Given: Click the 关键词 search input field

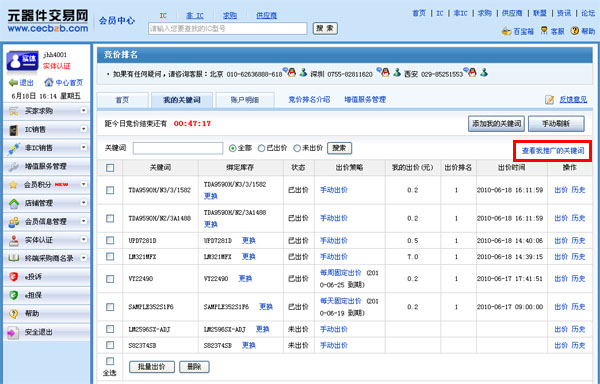Looking at the screenshot, I should tap(178, 148).
